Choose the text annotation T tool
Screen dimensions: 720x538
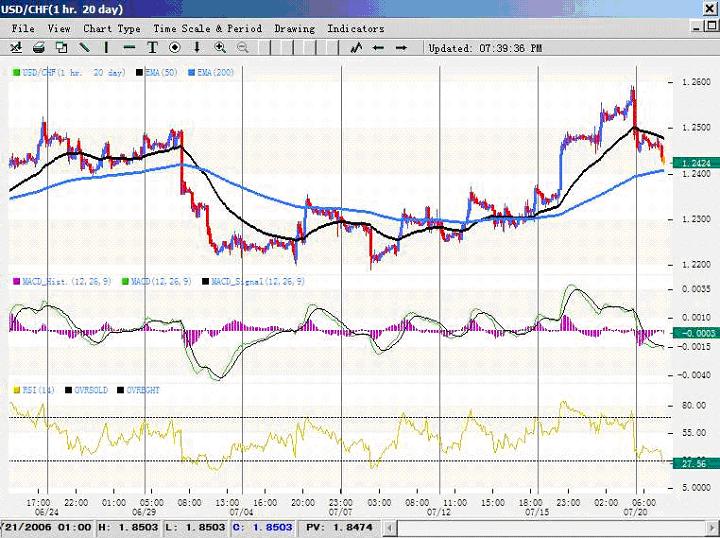[152, 47]
